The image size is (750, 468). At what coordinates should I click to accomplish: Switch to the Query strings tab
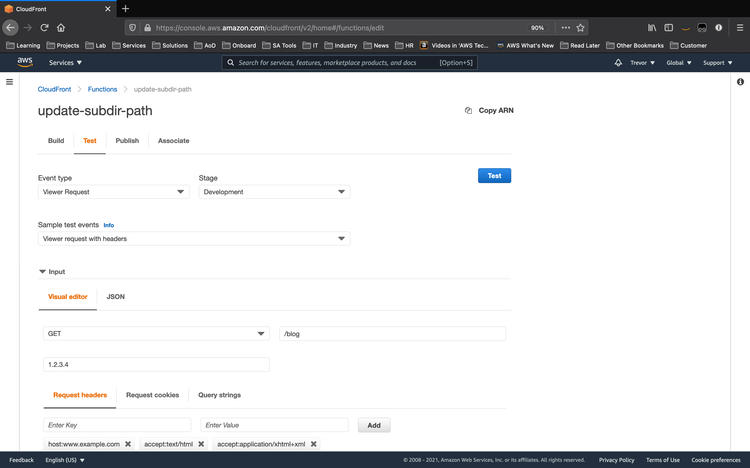tap(220, 395)
